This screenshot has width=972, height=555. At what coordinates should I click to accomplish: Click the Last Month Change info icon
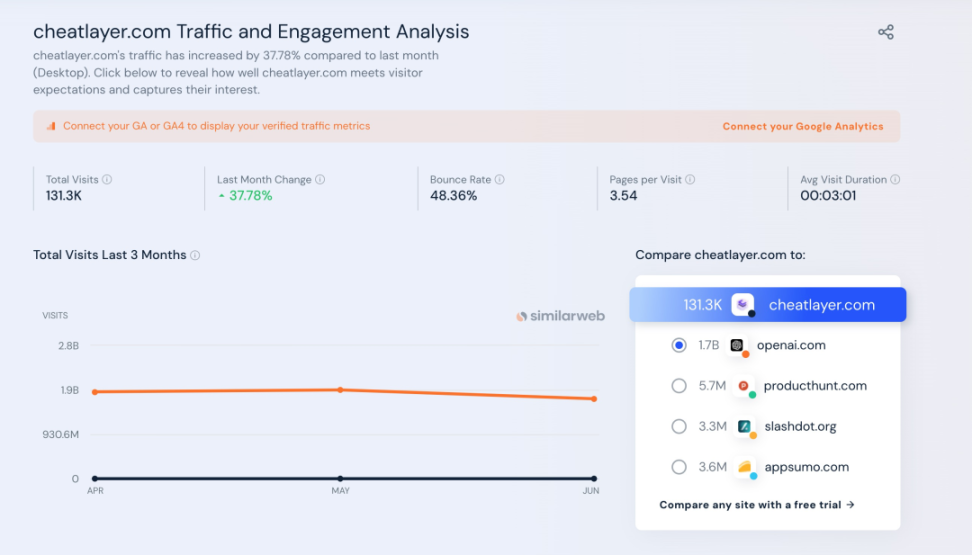[320, 180]
